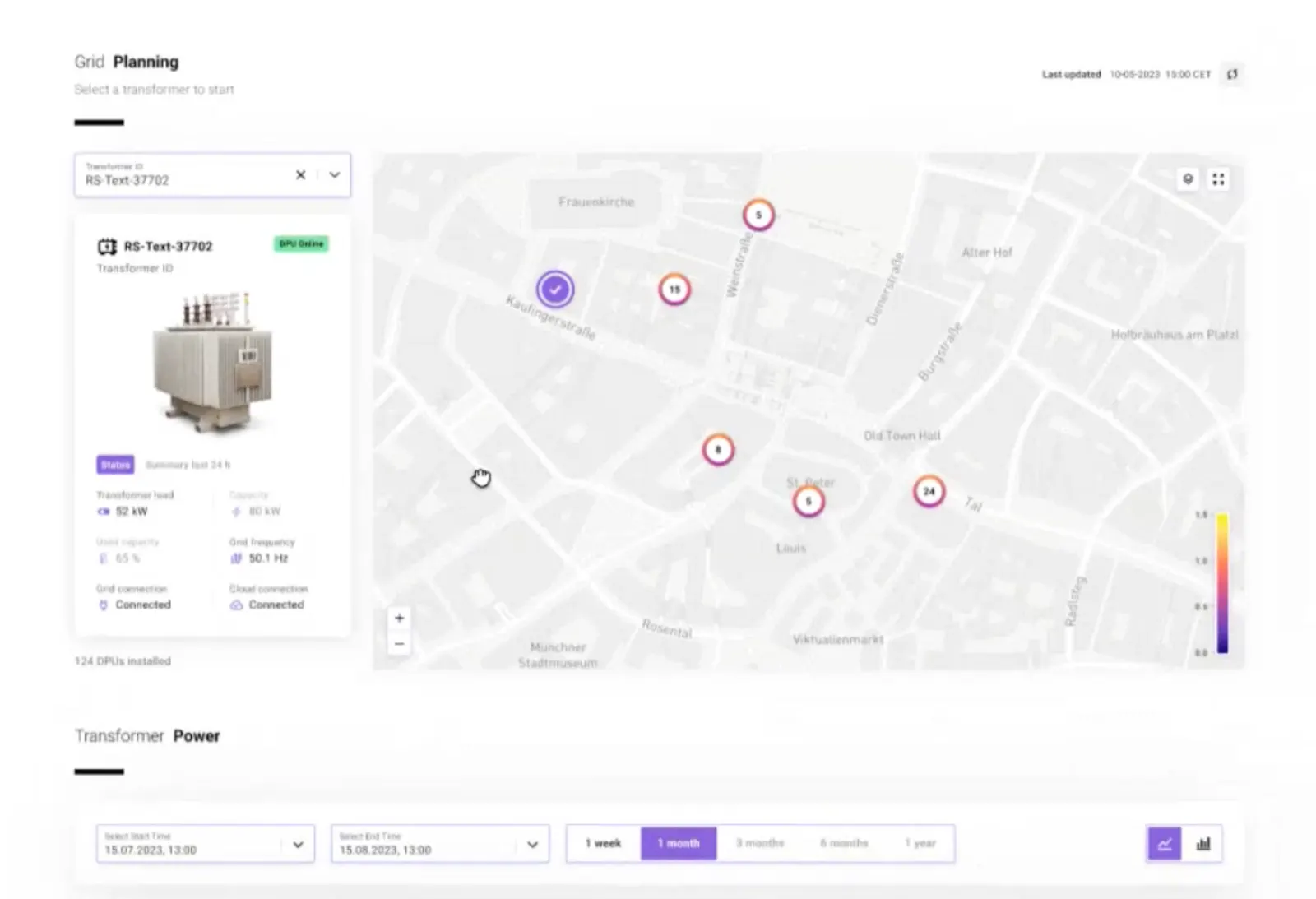Select the checked purple transformer marker on map

pyautogui.click(x=555, y=290)
